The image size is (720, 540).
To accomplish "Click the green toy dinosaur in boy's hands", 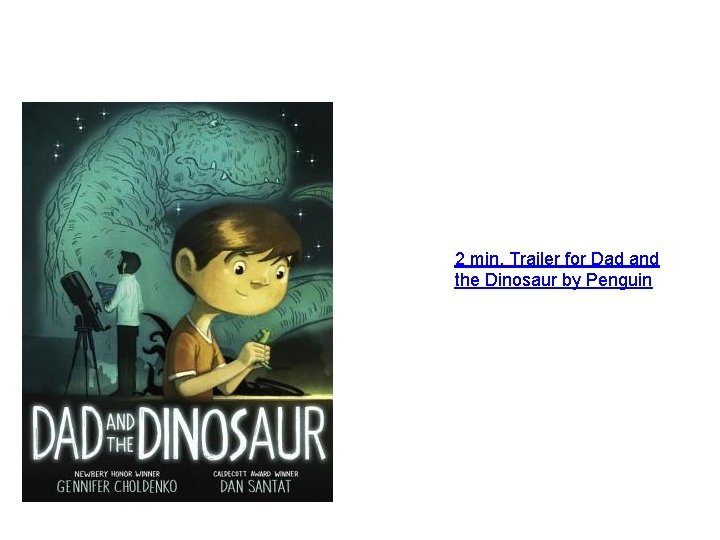I will coord(263,348).
